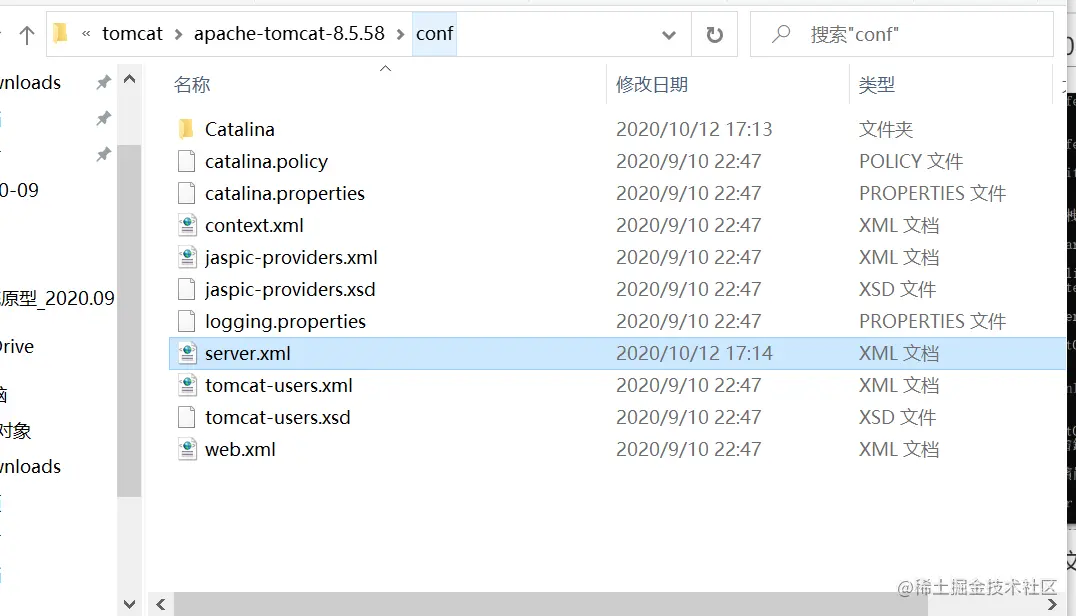This screenshot has height=616, width=1076.
Task: Open the 0-09 sidebar folder
Action: click(19, 190)
